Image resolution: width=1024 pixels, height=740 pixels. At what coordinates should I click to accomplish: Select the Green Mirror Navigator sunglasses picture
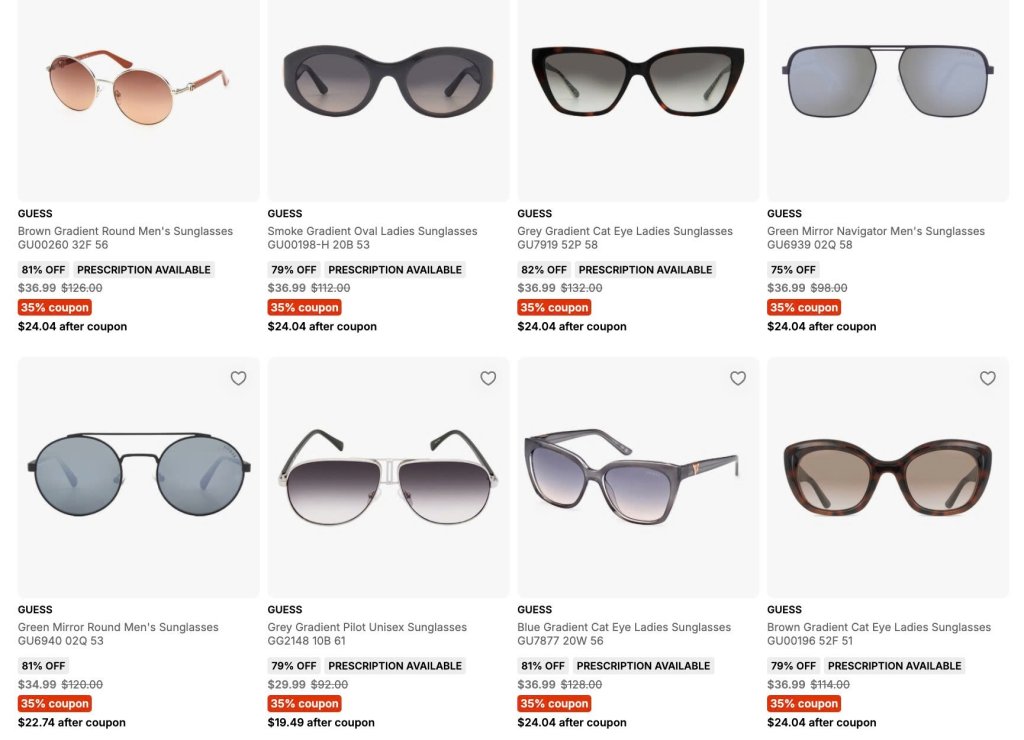coord(888,100)
